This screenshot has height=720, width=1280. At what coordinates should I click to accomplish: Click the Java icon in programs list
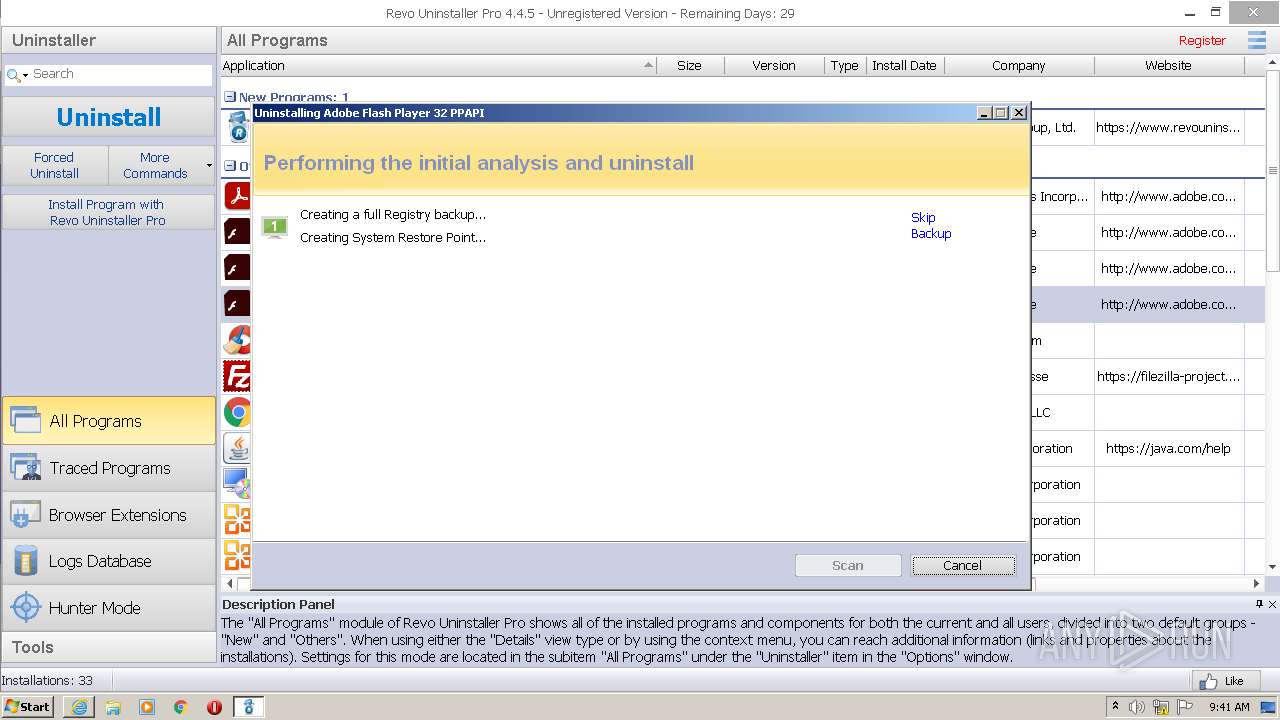pyautogui.click(x=238, y=448)
